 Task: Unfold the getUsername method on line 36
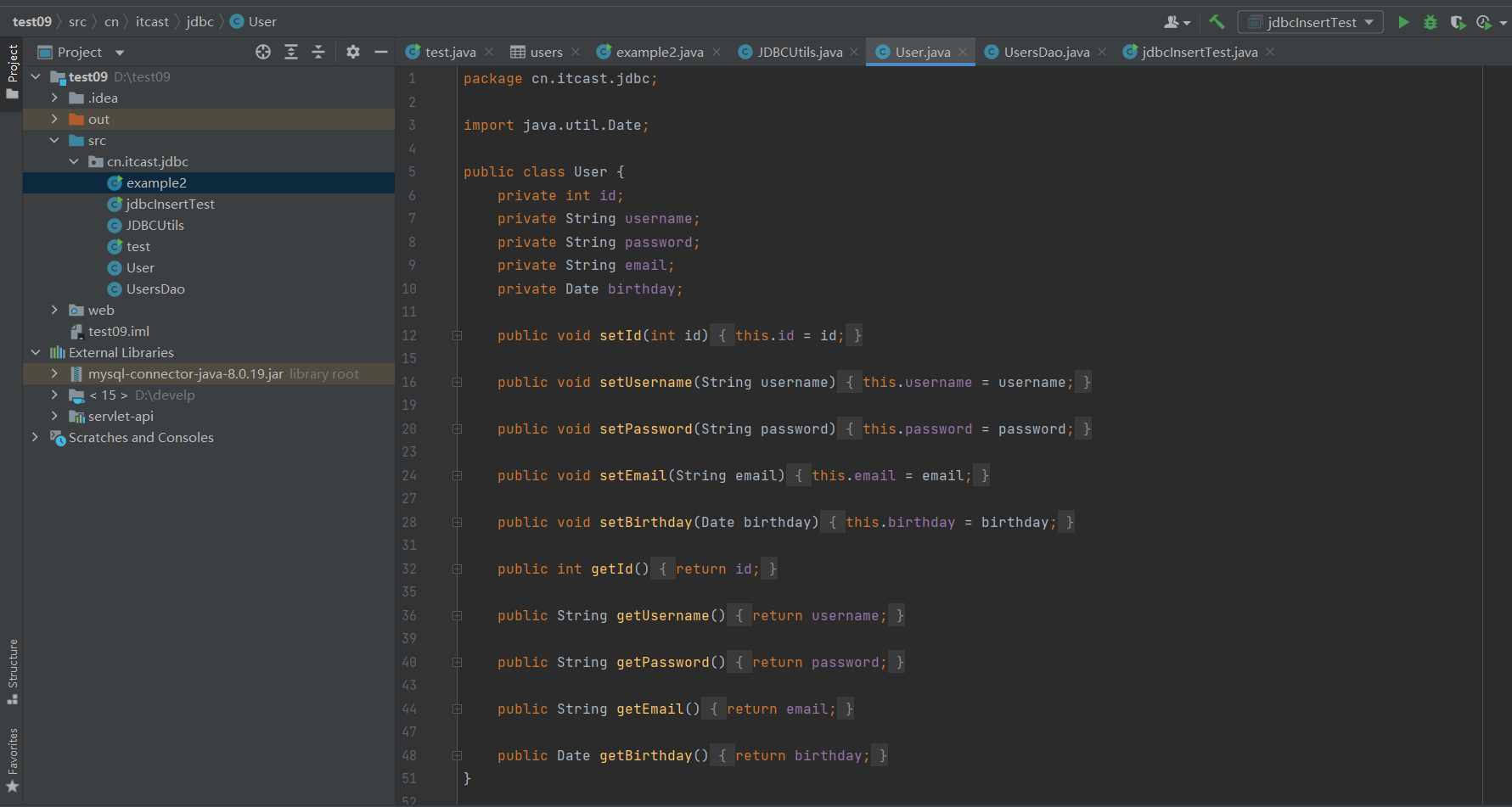pyautogui.click(x=457, y=615)
